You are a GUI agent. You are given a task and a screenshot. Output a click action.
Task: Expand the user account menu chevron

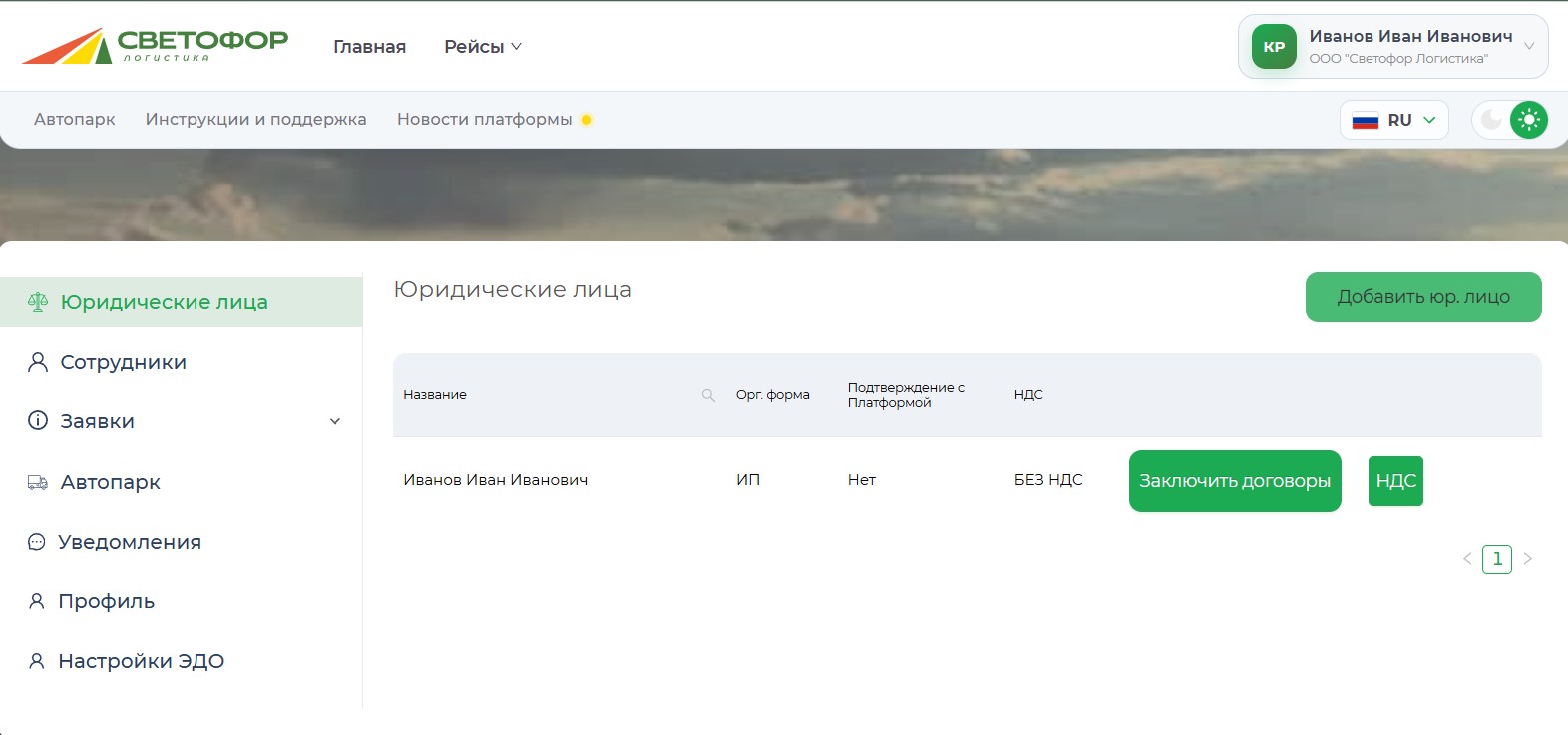pyautogui.click(x=1529, y=46)
